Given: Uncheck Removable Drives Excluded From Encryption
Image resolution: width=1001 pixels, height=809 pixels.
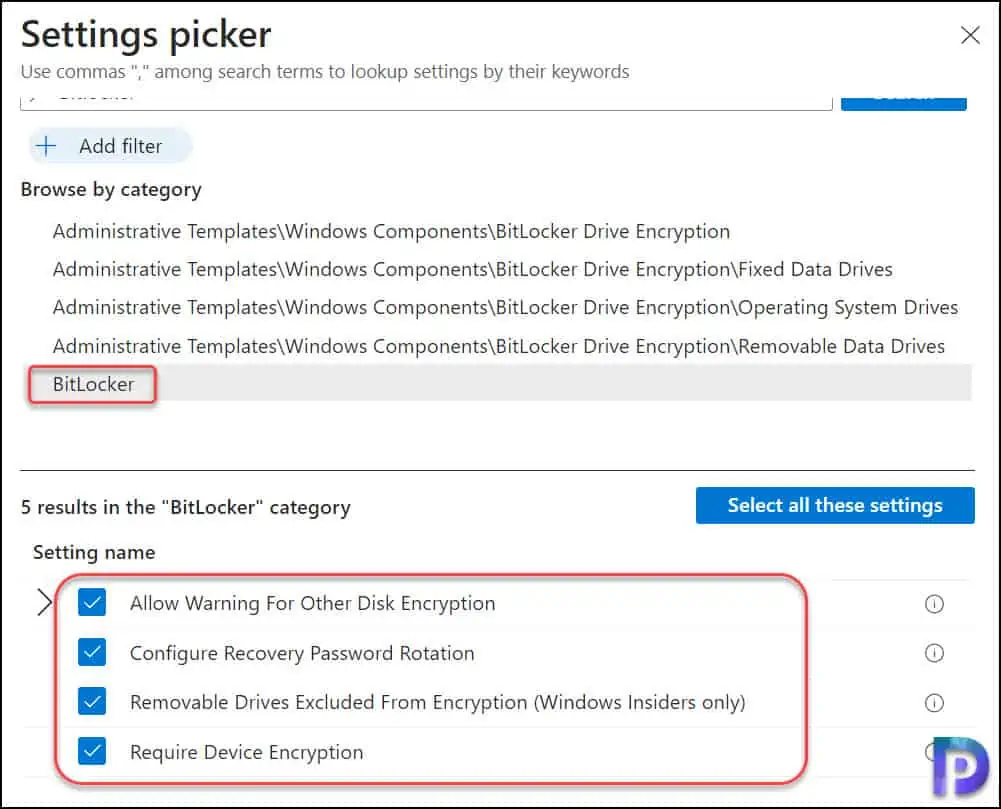Looking at the screenshot, I should (x=92, y=702).
